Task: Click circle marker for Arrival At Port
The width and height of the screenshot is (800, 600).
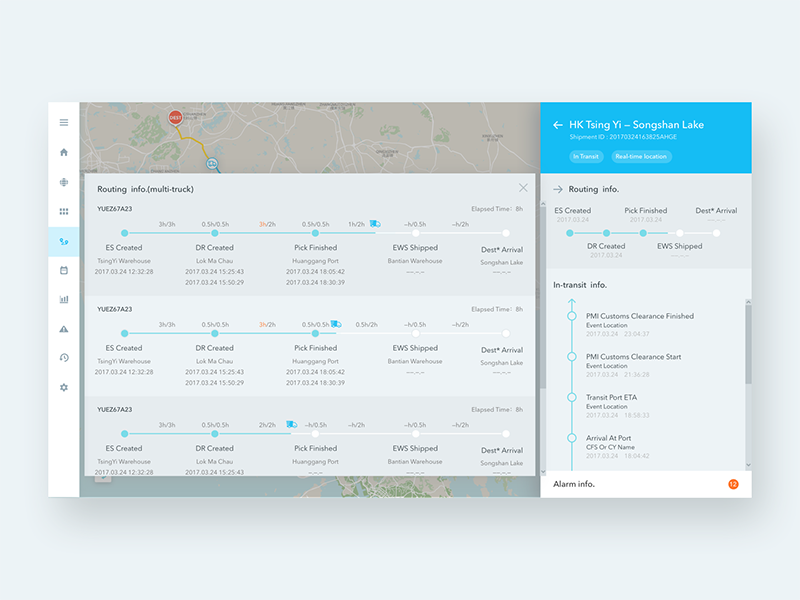Action: [572, 438]
